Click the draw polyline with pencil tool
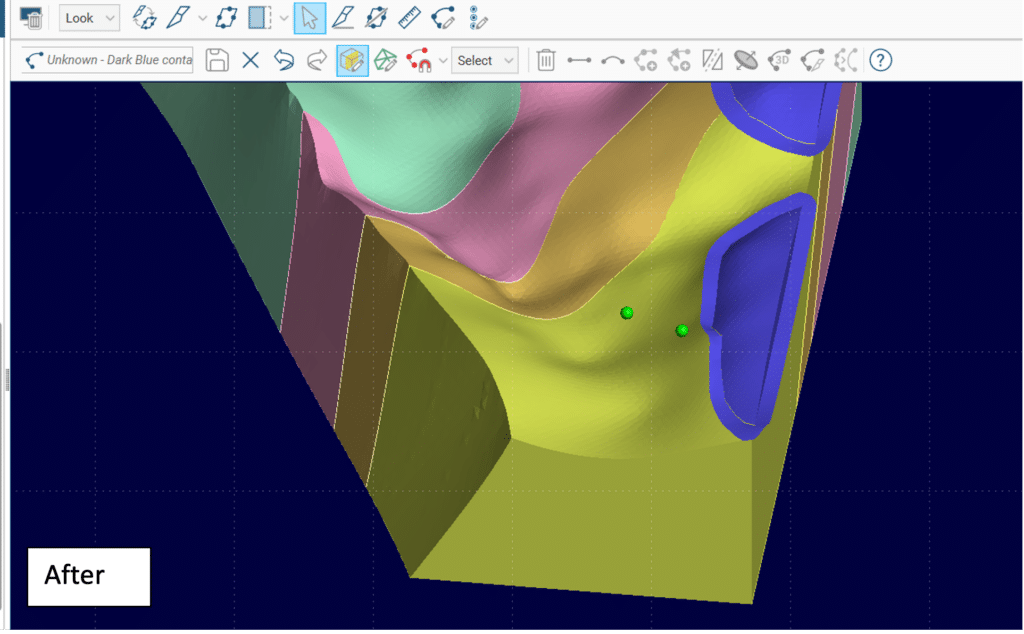 click(x=443, y=18)
